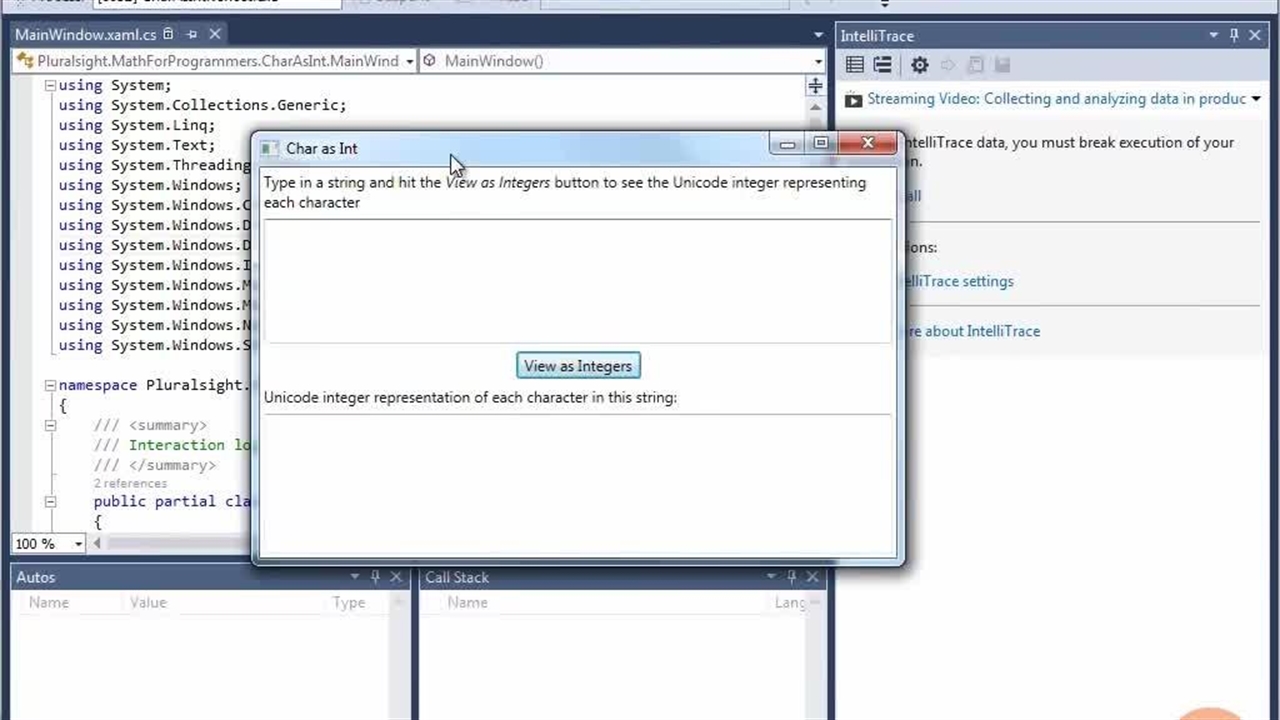Click the editor horizontal scrollbar left arrow
This screenshot has height=720, width=1280.
click(97, 544)
